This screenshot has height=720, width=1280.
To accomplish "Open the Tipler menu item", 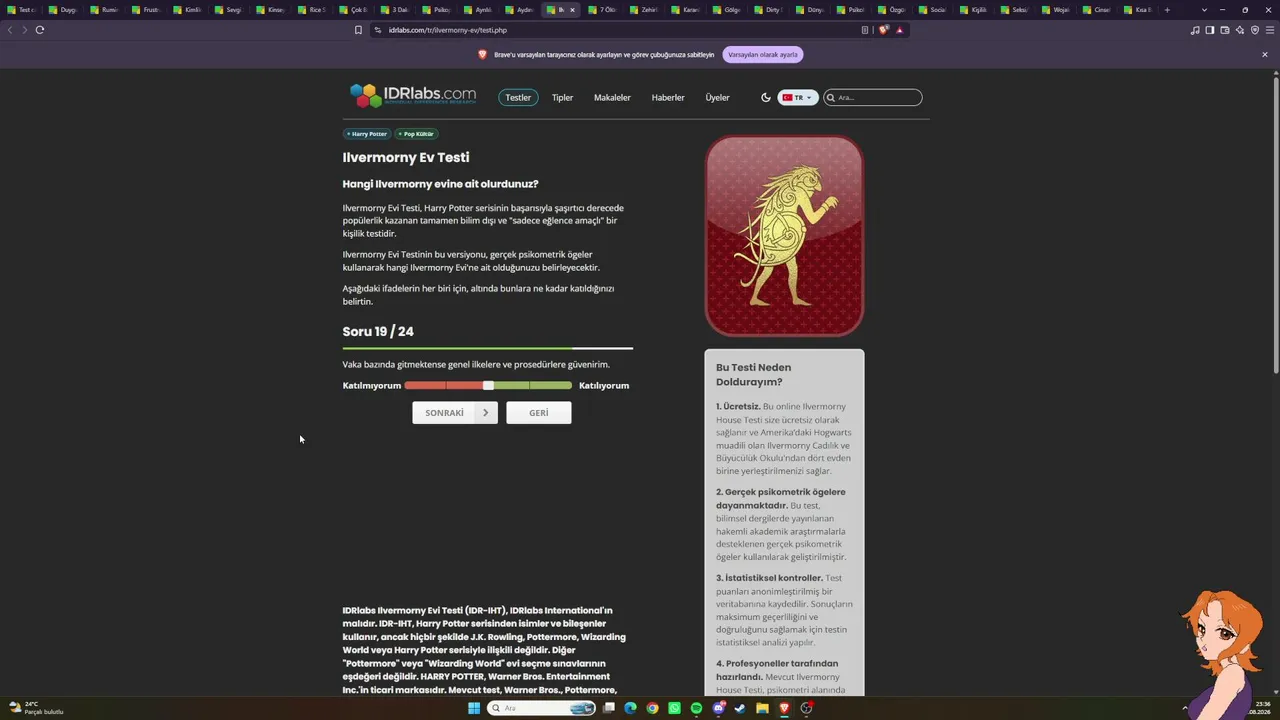I will click(563, 98).
